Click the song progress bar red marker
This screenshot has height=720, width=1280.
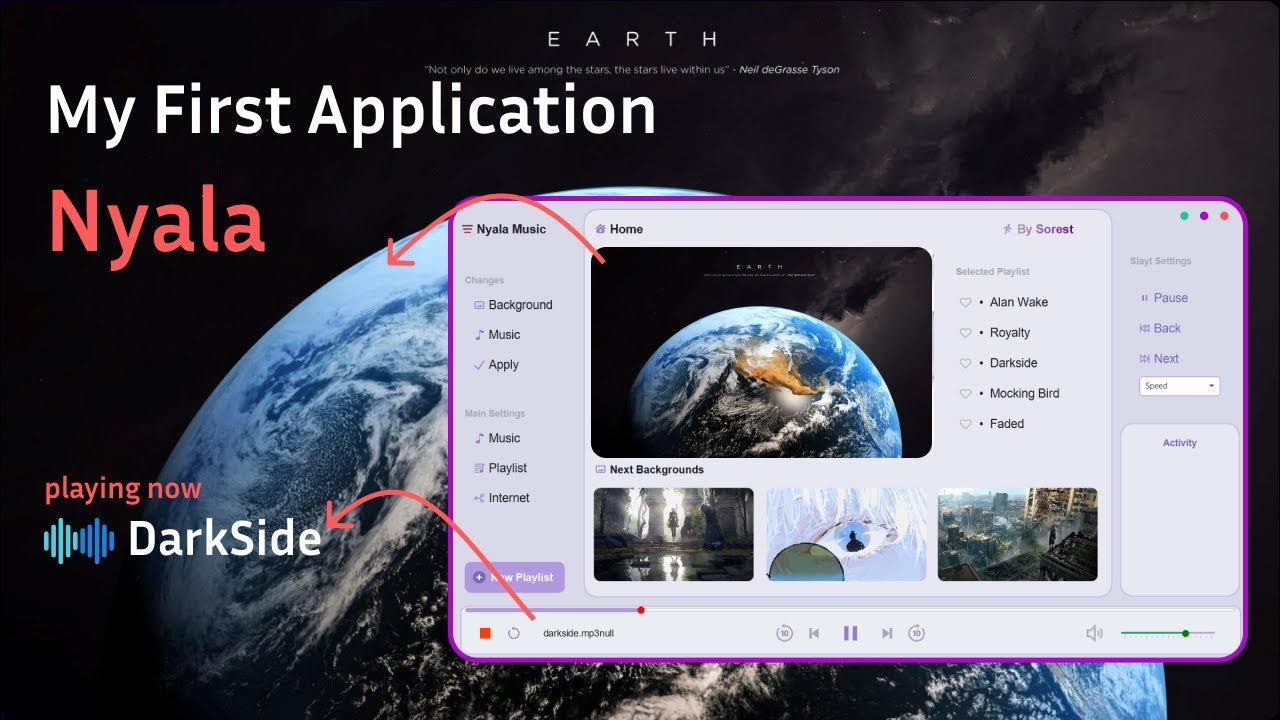(641, 610)
